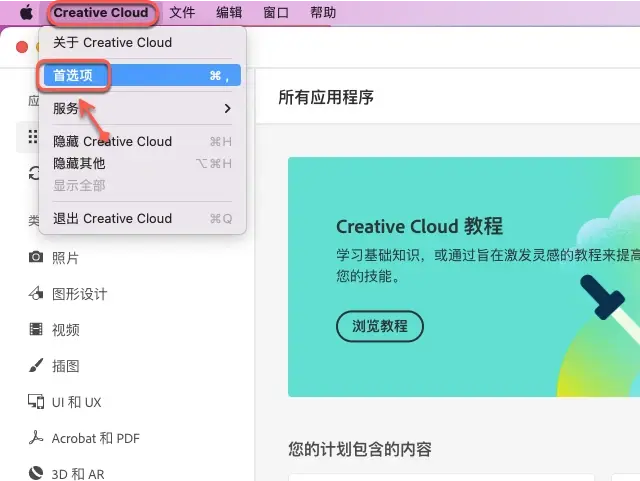Open the 视频 category

pos(65,330)
